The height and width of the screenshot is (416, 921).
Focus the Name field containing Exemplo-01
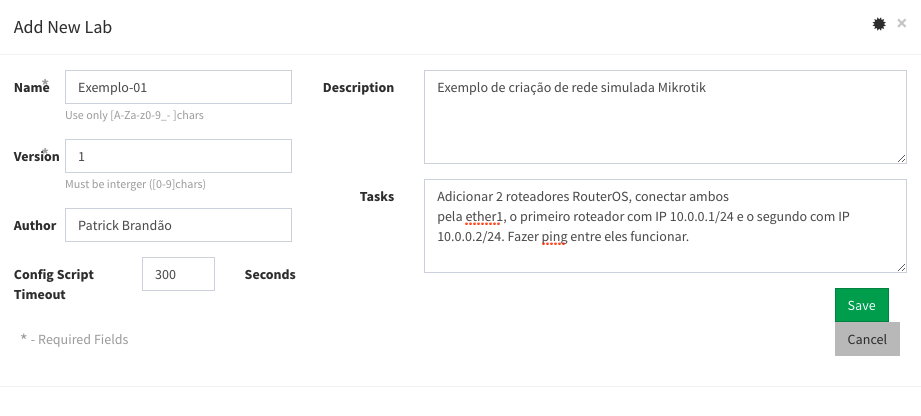[178, 87]
